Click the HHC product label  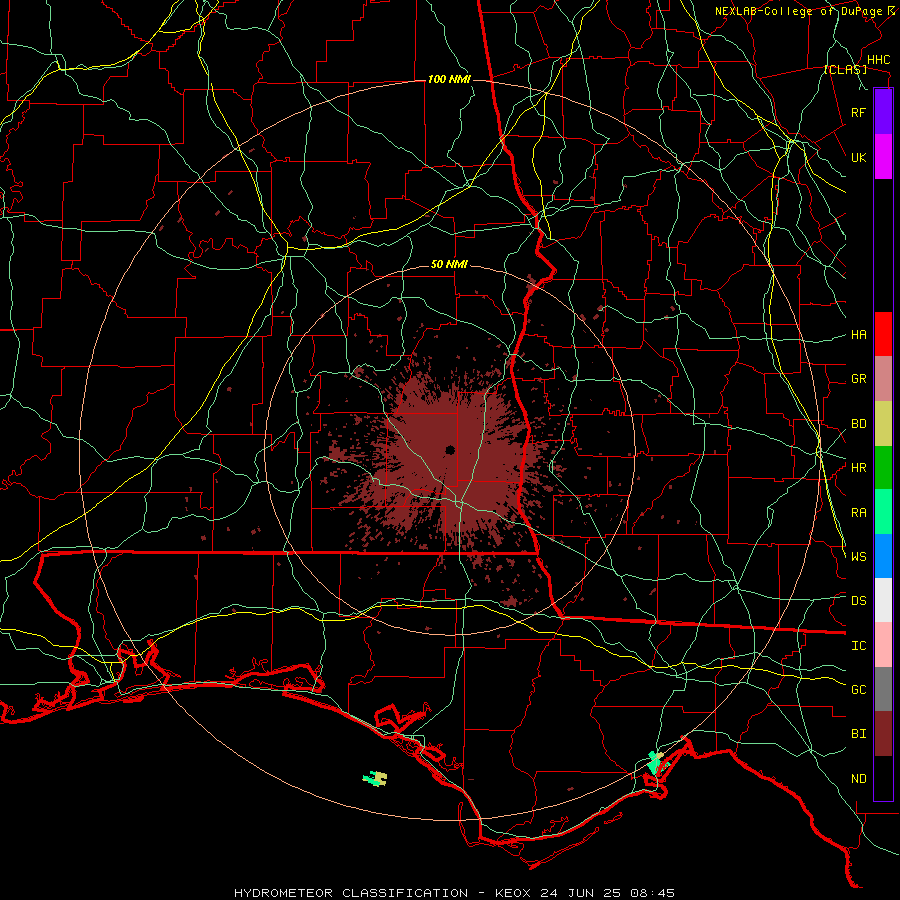tap(878, 60)
